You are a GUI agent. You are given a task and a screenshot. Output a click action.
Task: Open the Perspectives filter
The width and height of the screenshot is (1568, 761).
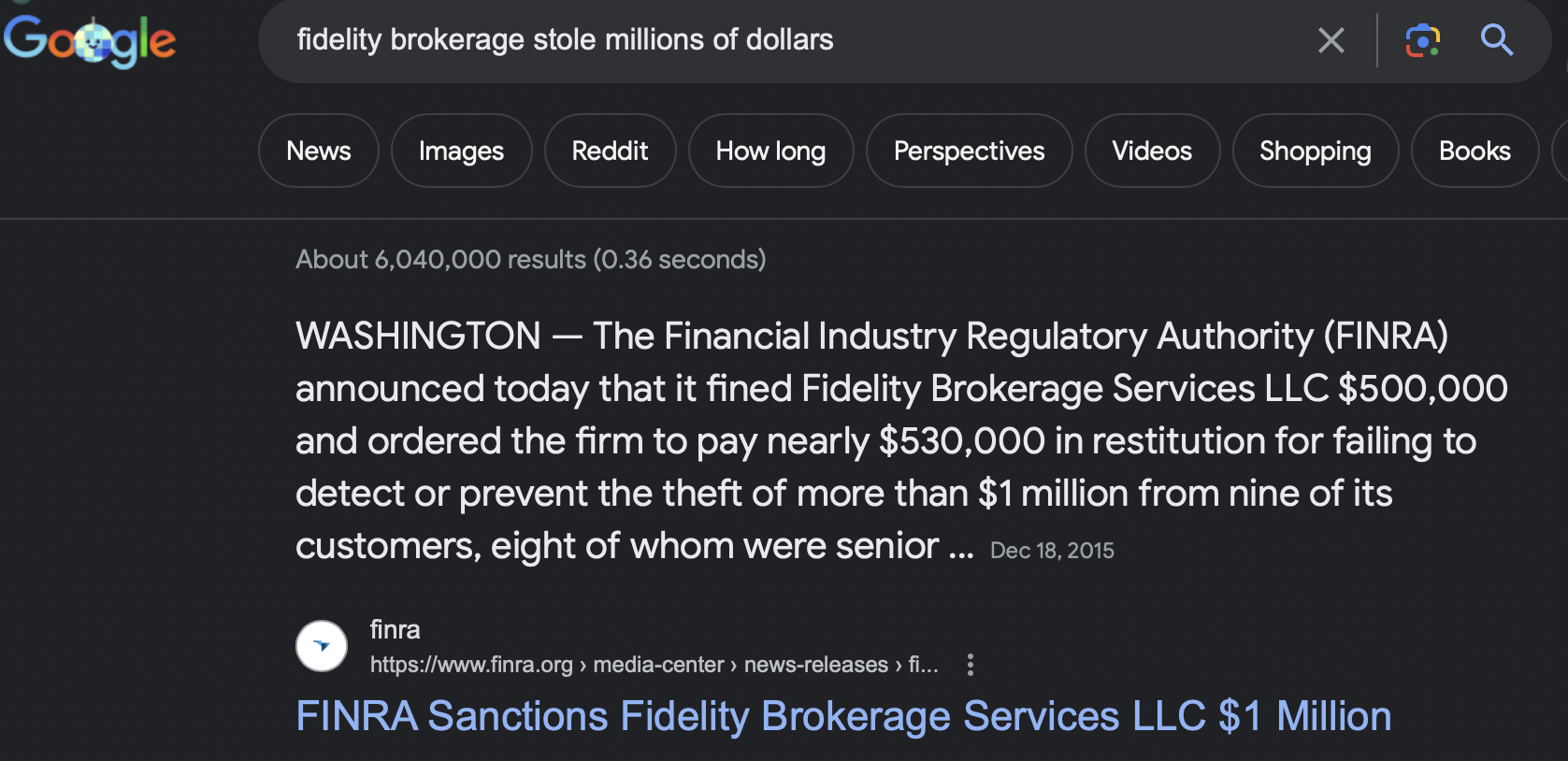[x=969, y=151]
